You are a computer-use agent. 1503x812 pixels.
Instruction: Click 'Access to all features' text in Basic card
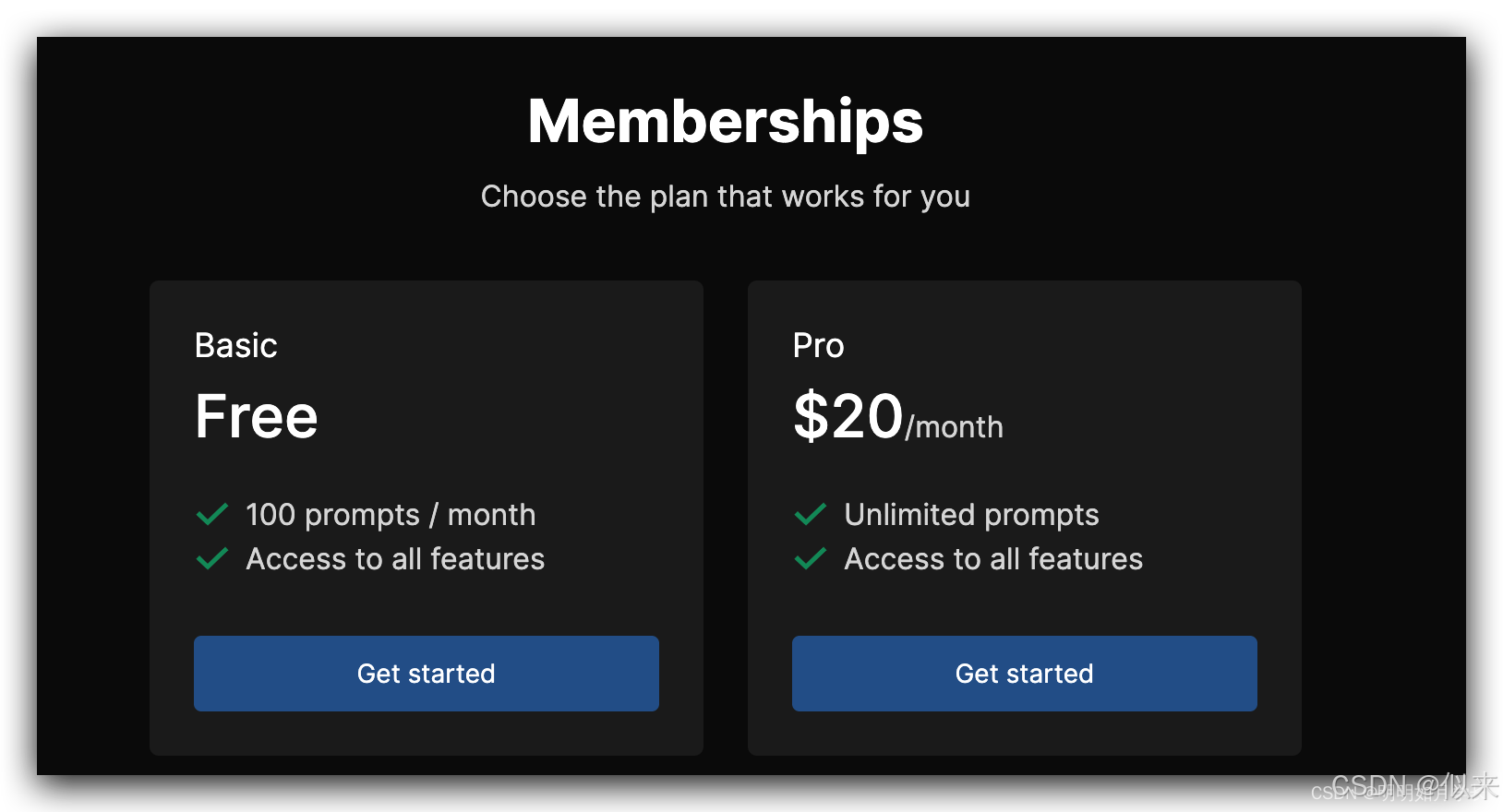[x=395, y=558]
